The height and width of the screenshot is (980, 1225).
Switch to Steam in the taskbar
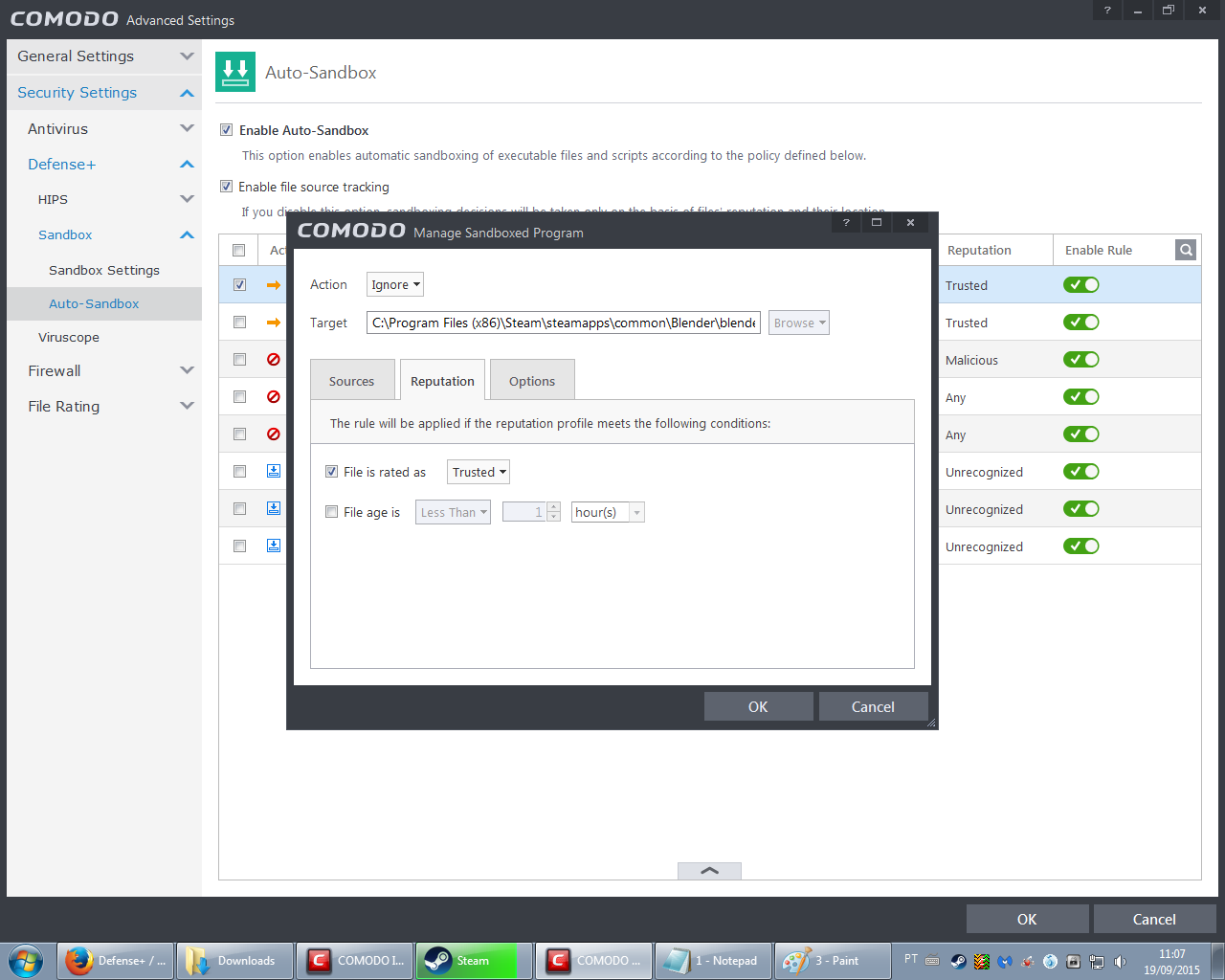[x=475, y=960]
